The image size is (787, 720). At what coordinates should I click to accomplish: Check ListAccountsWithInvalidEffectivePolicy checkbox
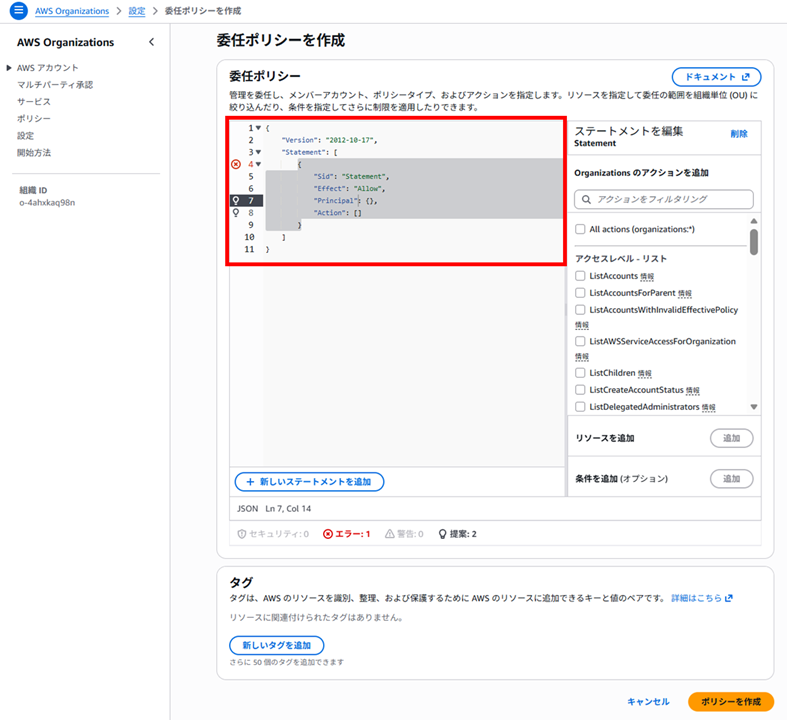(580, 310)
